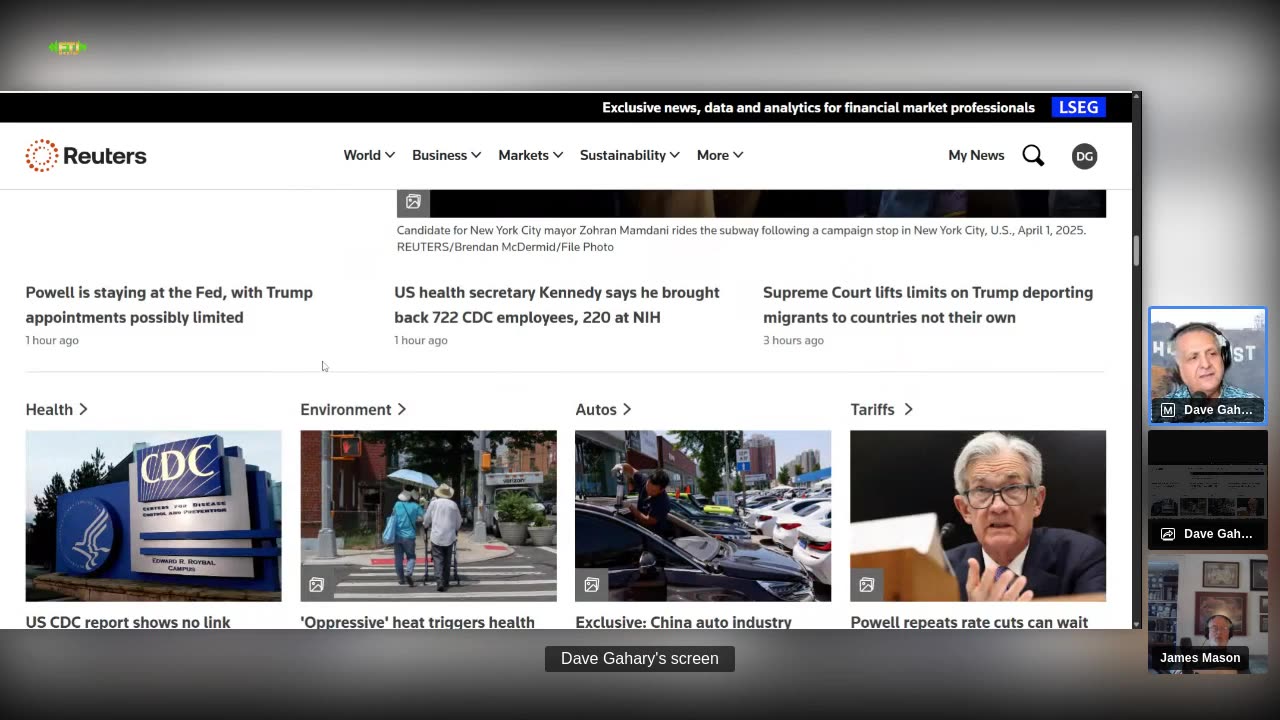Open My News

coord(976,155)
